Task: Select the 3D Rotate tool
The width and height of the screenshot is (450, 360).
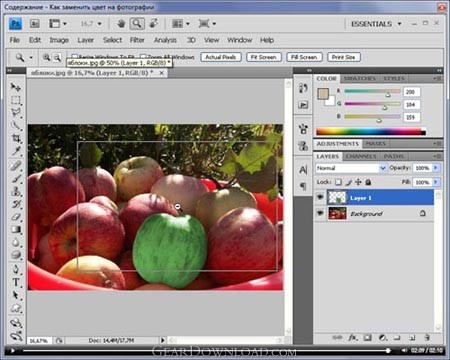Action: pyautogui.click(x=16, y=323)
